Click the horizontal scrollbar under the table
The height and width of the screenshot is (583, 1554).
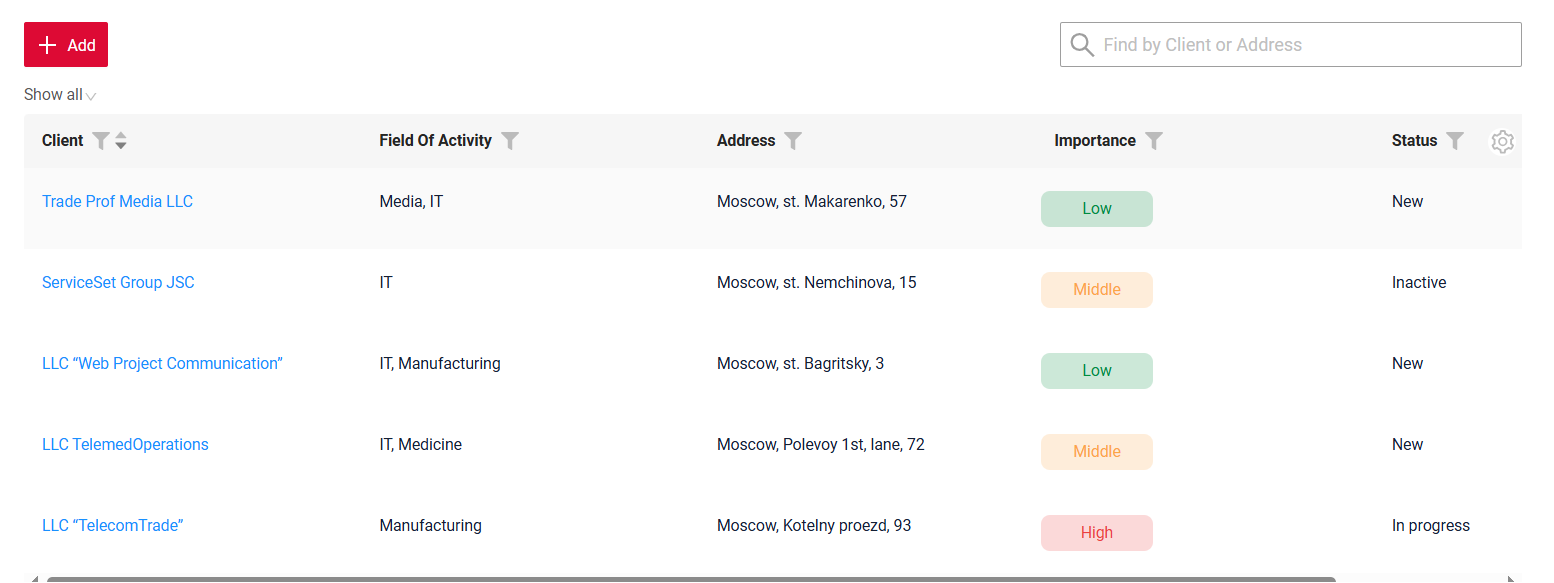click(x=690, y=579)
